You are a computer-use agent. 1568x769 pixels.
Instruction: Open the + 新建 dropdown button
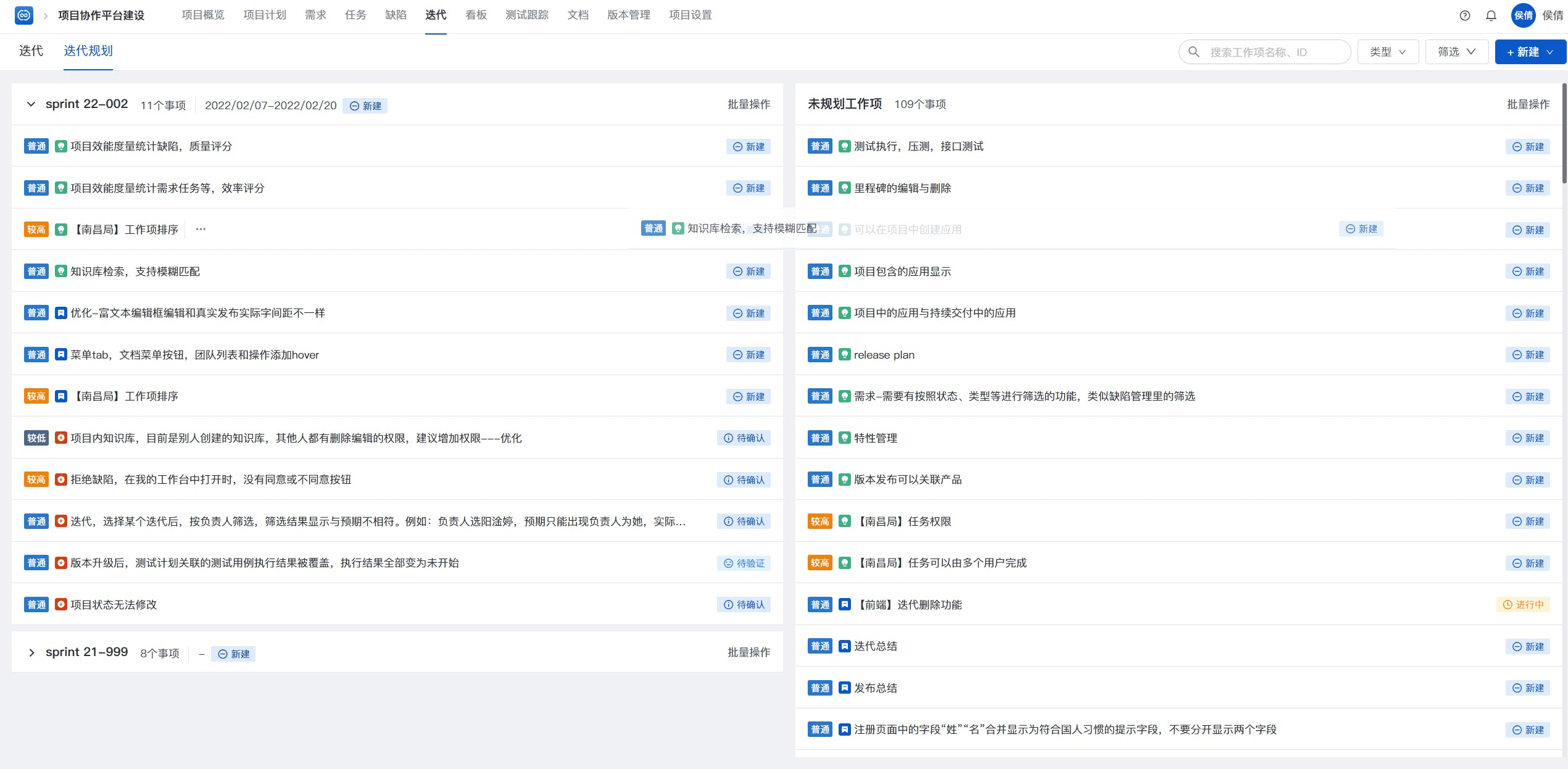point(1530,52)
